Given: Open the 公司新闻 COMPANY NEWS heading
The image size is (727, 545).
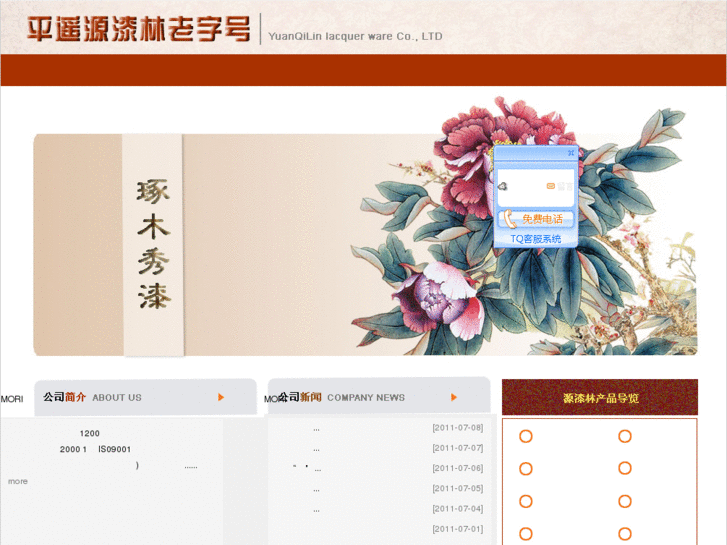Looking at the screenshot, I should pyautogui.click(x=341, y=398).
